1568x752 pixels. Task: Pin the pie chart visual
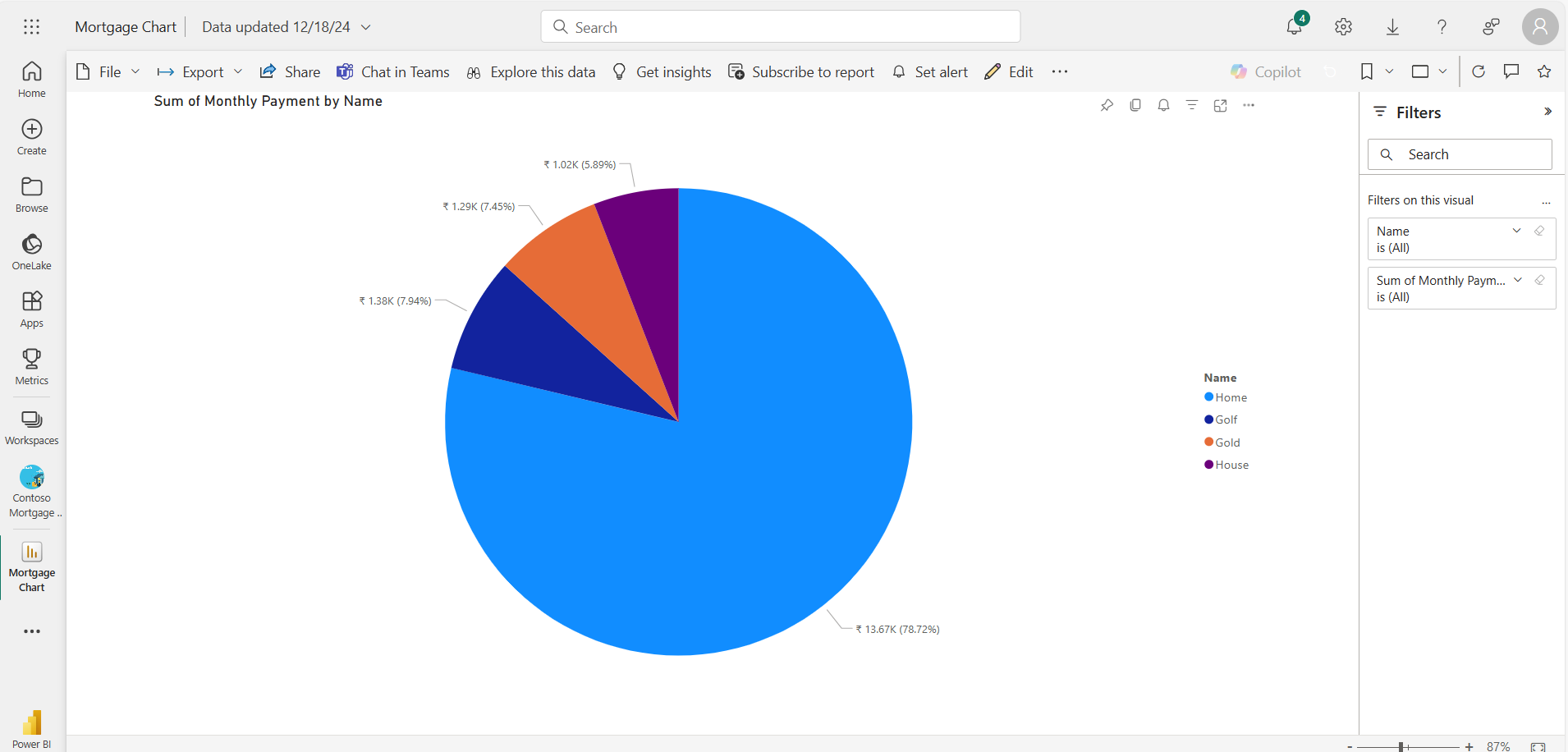point(1107,105)
